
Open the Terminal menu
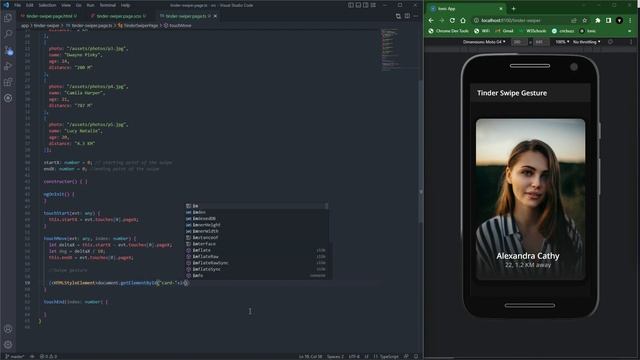pyautogui.click(x=108, y=5)
